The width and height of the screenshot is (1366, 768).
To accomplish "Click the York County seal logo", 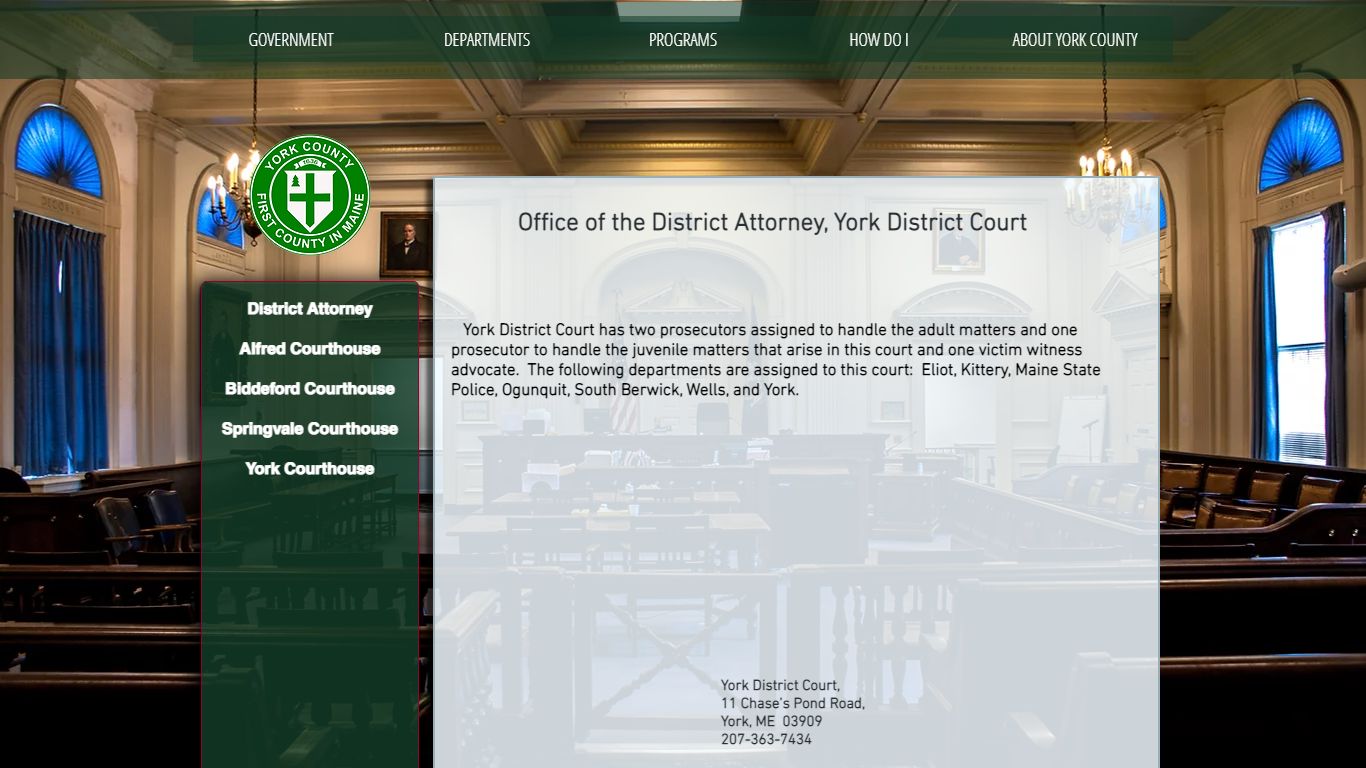I will (x=310, y=195).
